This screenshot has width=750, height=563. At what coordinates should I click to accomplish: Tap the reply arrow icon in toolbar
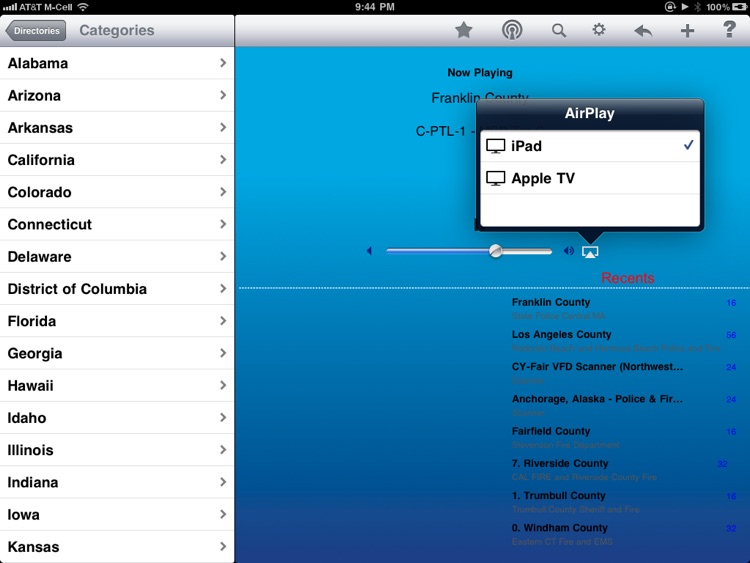(x=643, y=32)
